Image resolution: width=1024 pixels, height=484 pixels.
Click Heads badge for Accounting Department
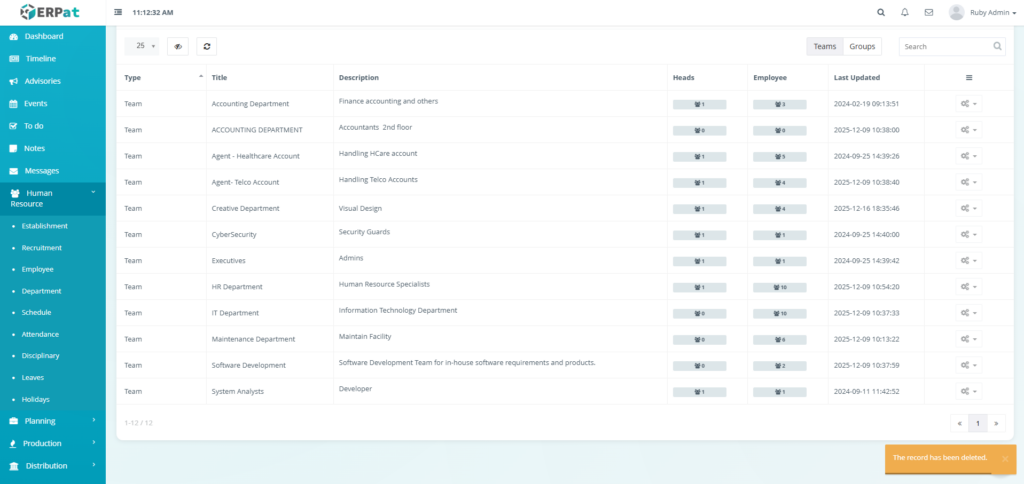click(699, 105)
